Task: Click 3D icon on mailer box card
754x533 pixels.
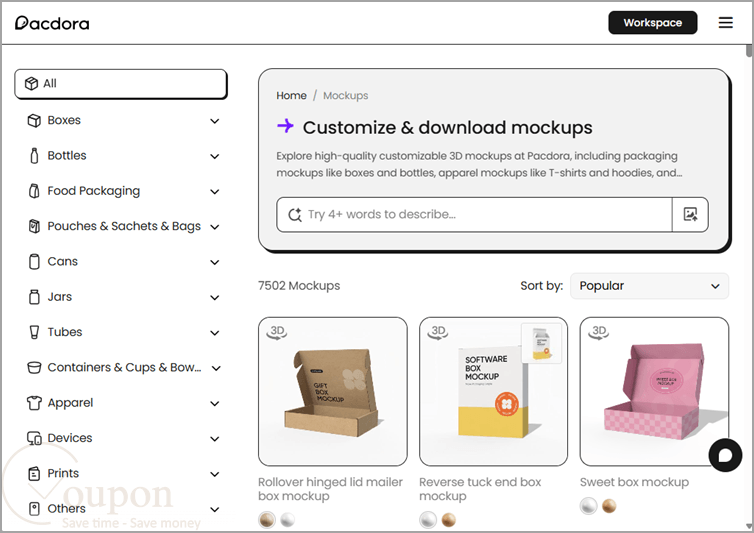Action: pos(277,332)
